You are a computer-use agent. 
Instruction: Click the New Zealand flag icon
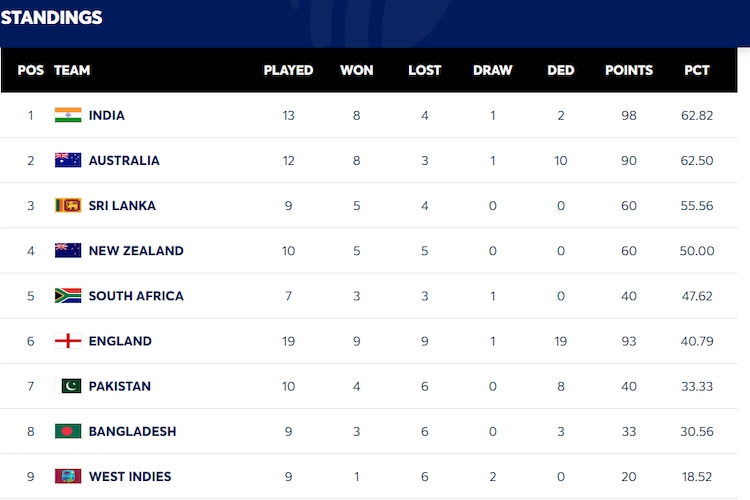click(68, 250)
